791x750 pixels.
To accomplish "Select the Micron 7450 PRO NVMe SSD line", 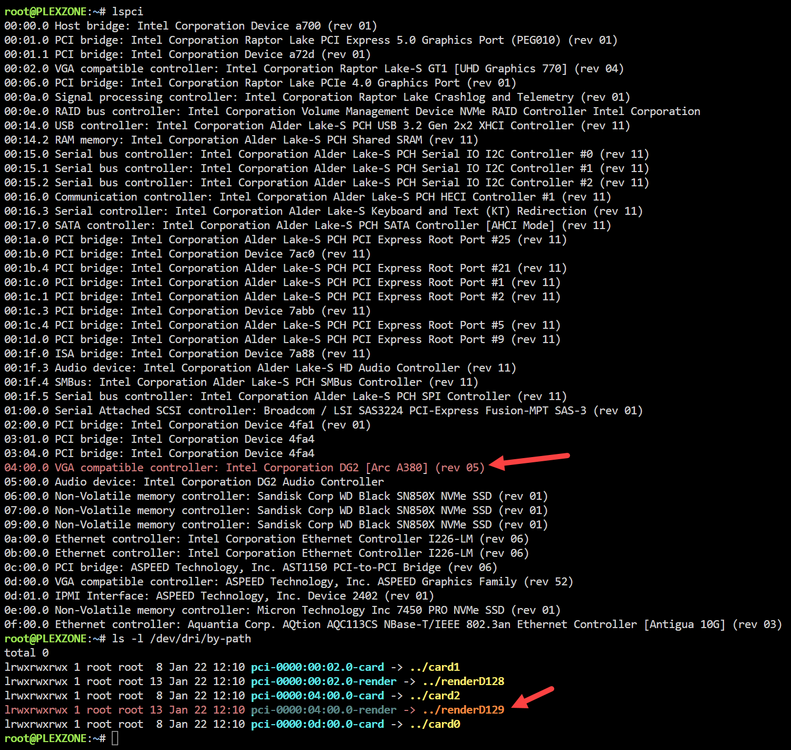I will tap(282, 610).
